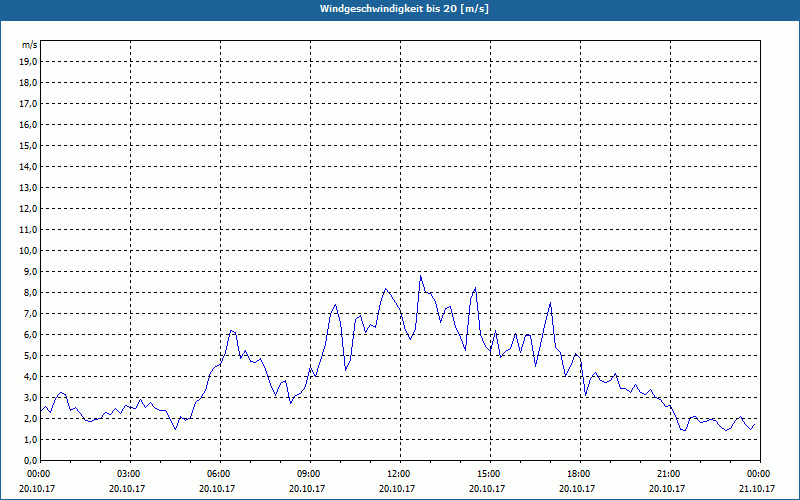800x500 pixels.
Task: Click the '14,0' y-axis label
Action: click(28, 166)
